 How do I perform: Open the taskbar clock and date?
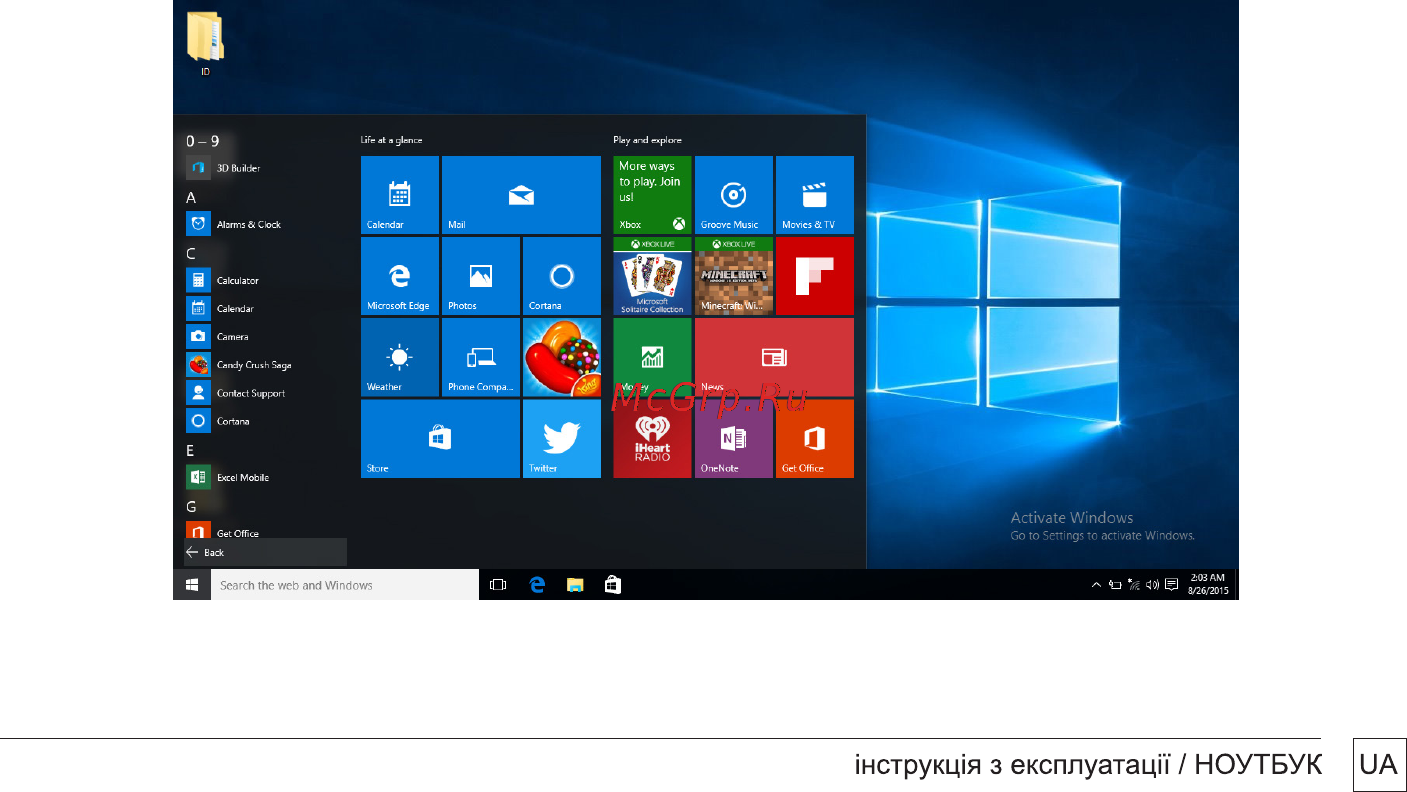pyautogui.click(x=1206, y=585)
